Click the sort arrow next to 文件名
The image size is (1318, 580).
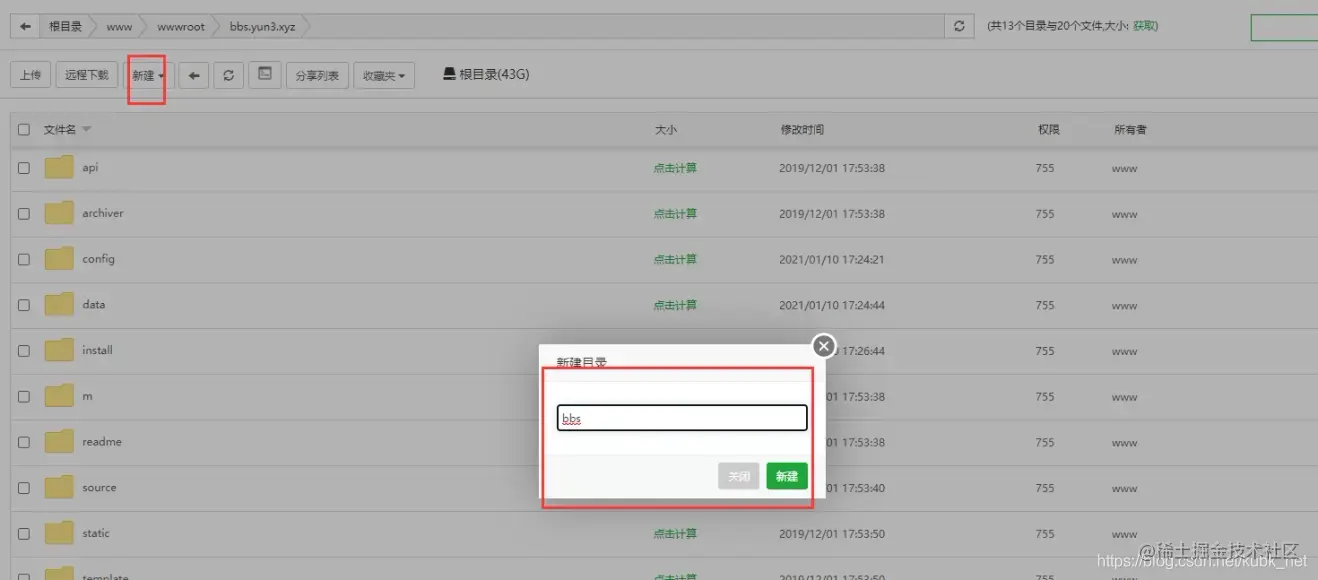coord(86,130)
